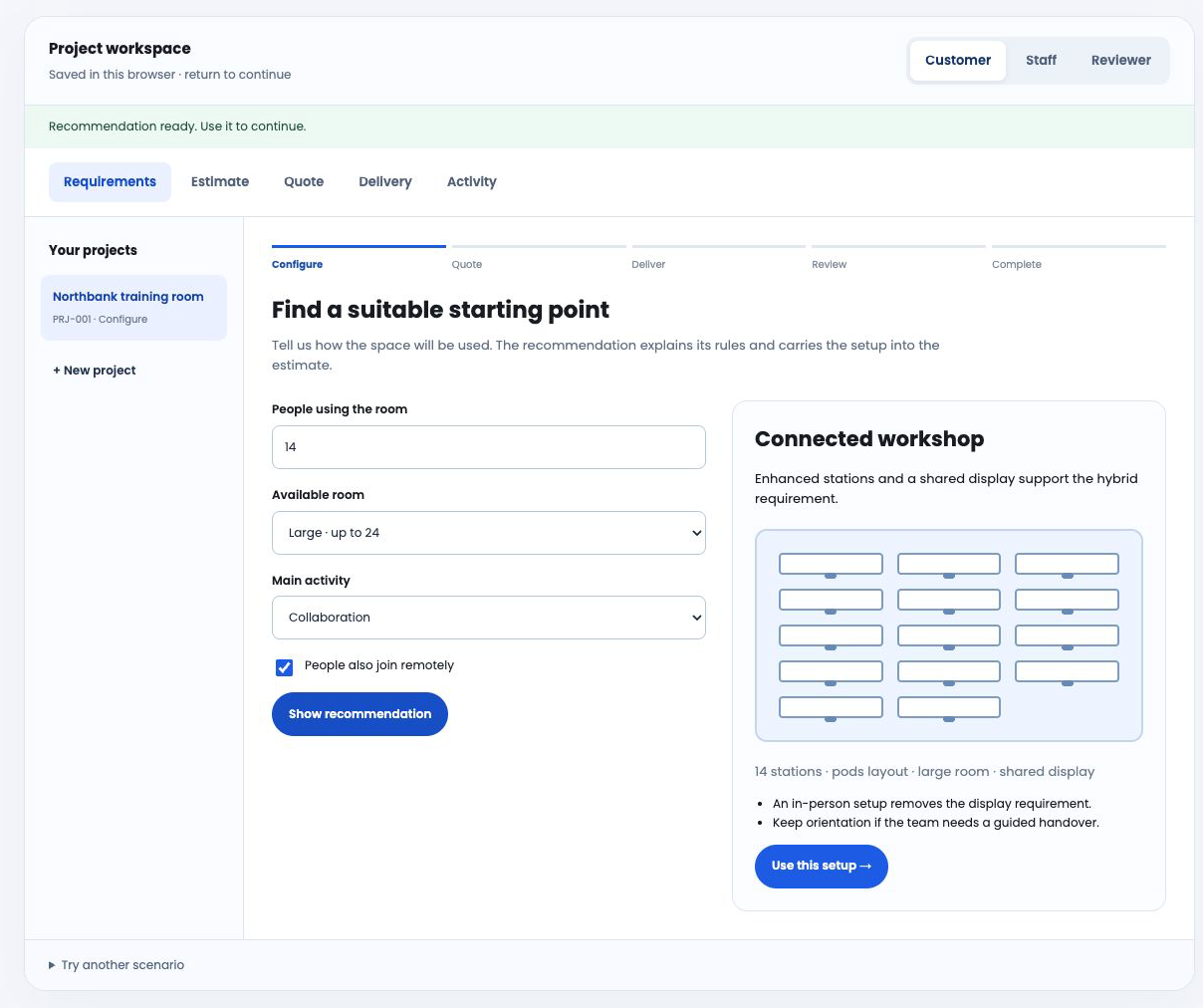
Task: Click the 'Enhanced stations and a shared display' description
Action: [946, 489]
